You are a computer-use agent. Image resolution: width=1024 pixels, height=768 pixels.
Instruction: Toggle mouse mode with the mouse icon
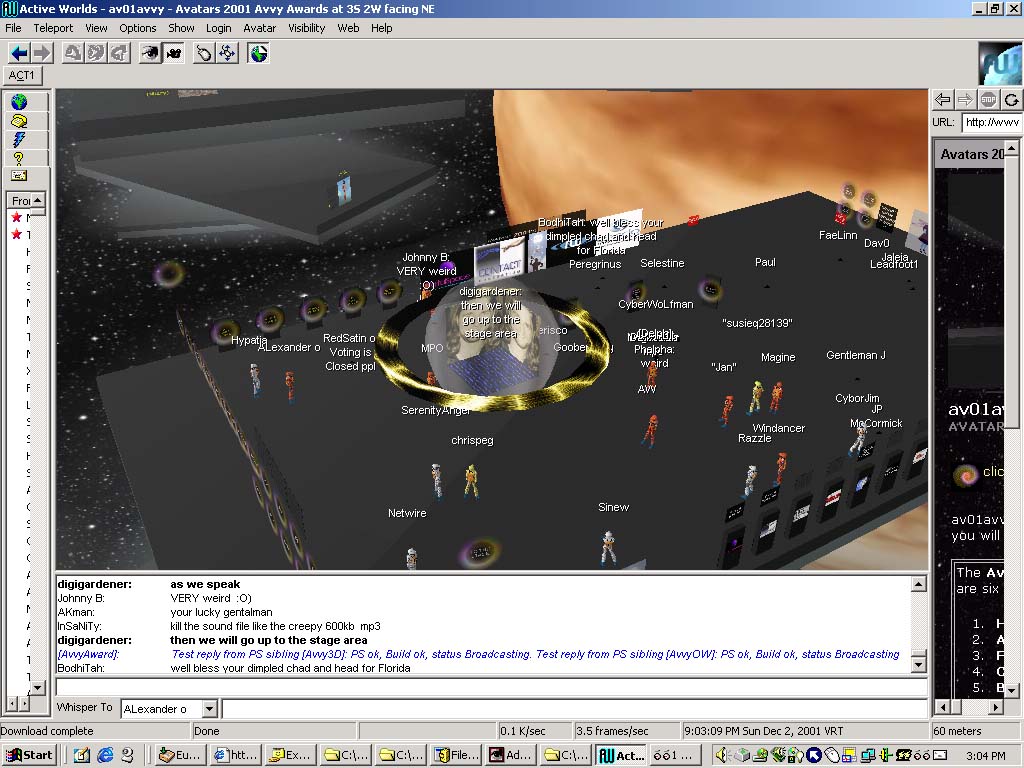[x=205, y=53]
